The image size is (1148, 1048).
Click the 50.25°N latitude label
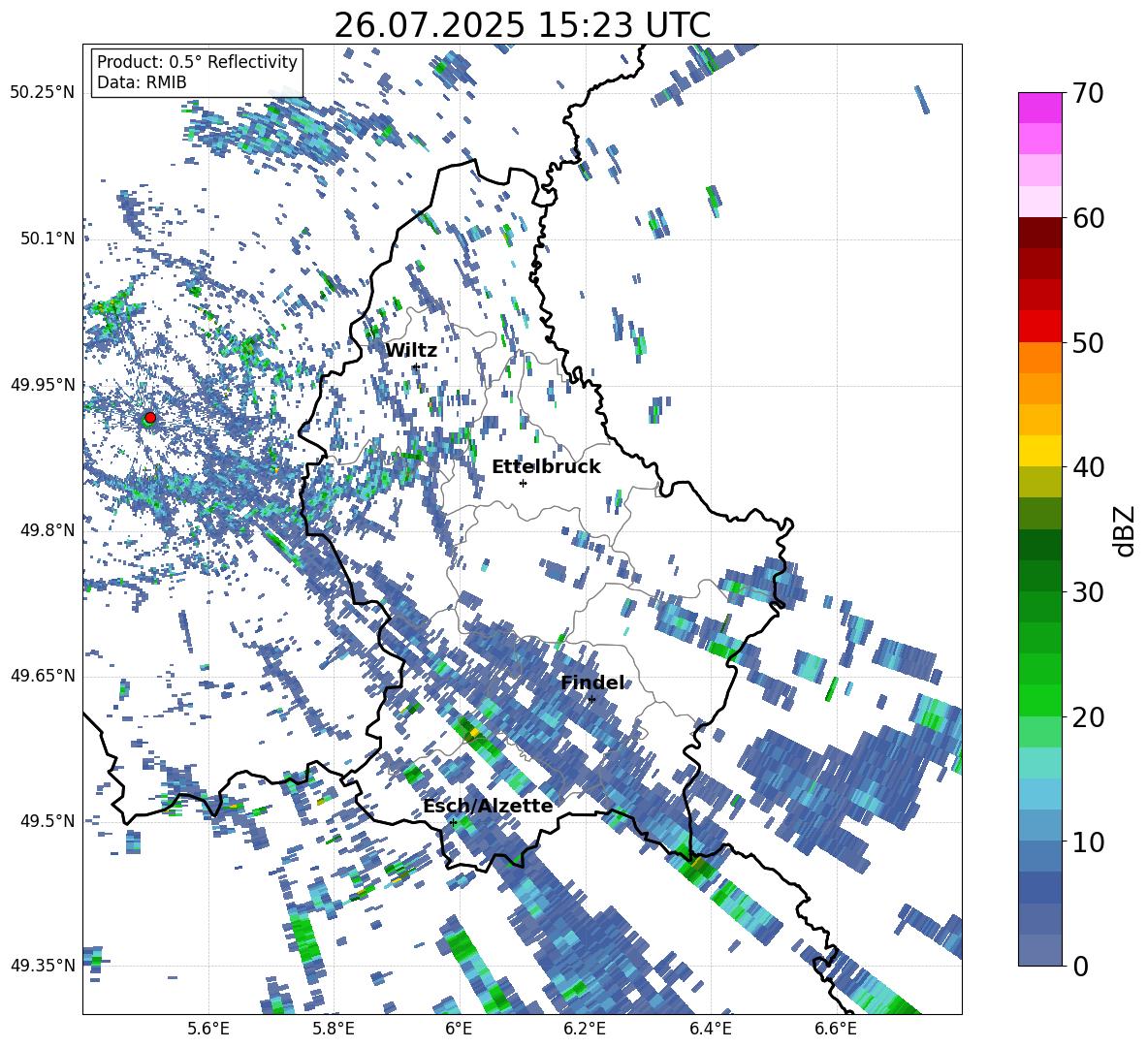43,93
